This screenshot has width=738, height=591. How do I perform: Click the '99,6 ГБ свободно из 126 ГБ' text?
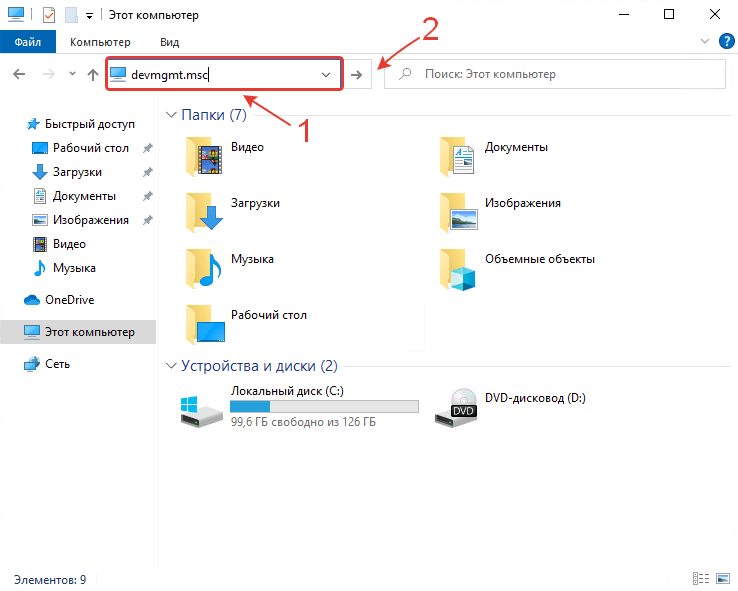303,422
